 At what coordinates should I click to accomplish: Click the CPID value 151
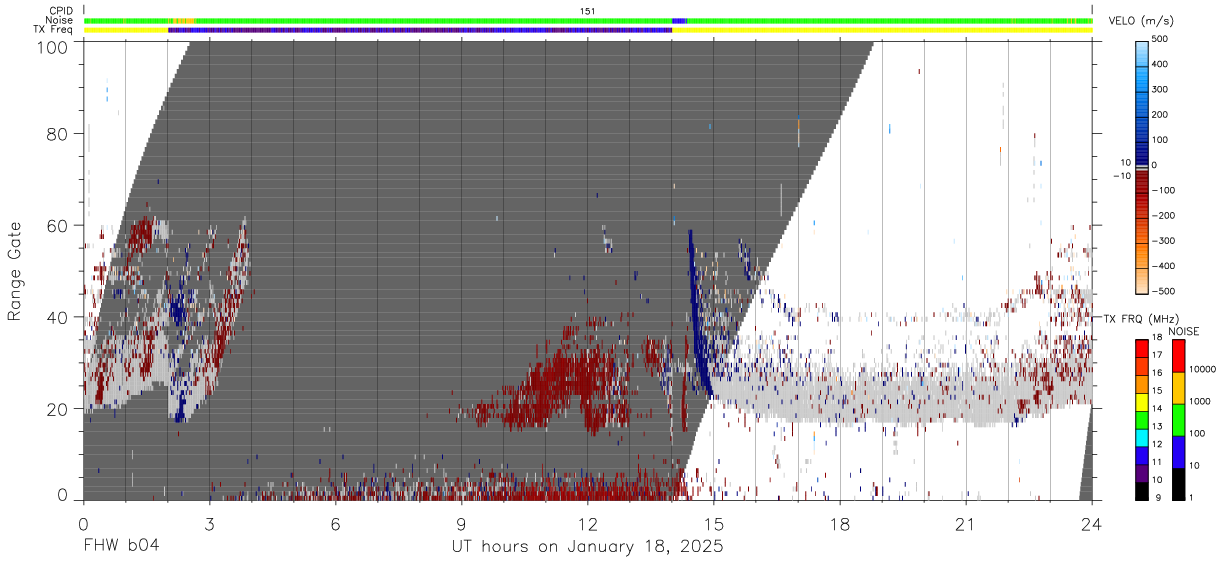(588, 11)
